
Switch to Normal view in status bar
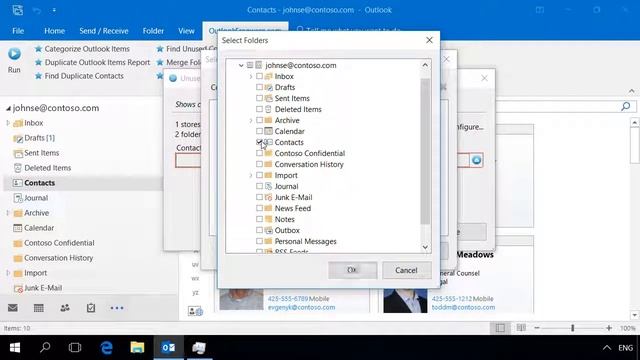tap(500, 328)
